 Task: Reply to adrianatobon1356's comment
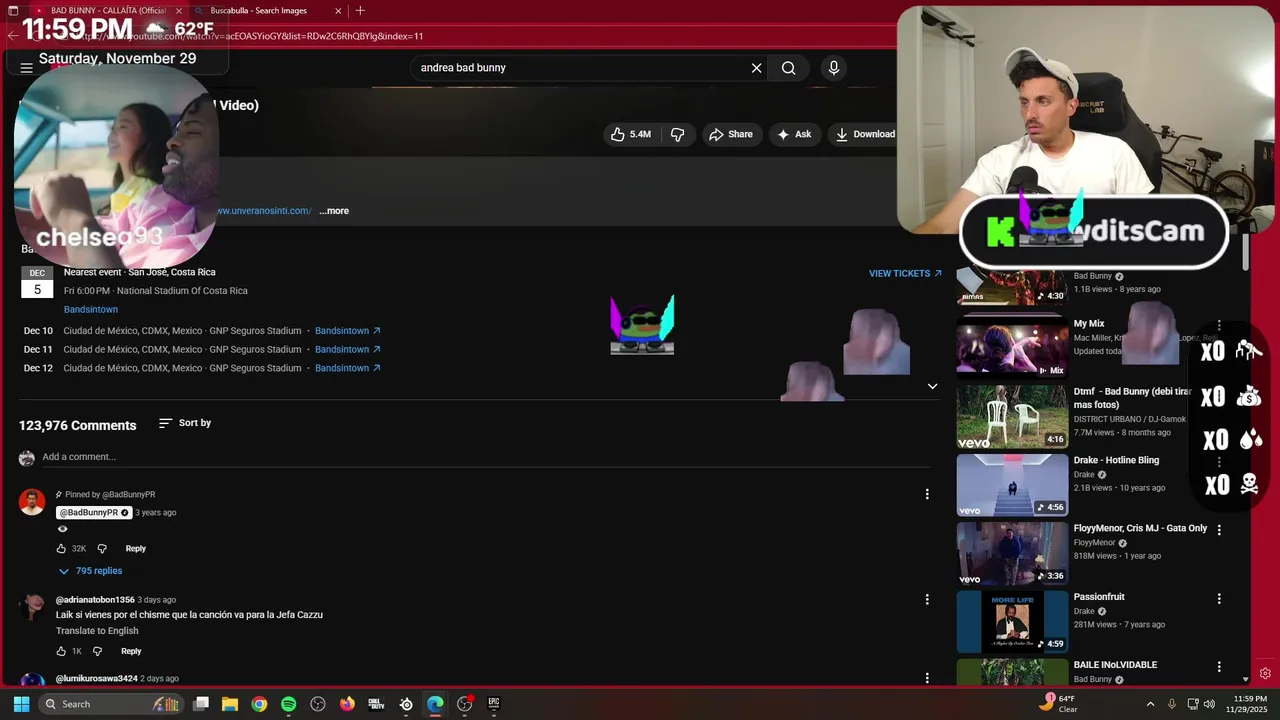(x=131, y=651)
